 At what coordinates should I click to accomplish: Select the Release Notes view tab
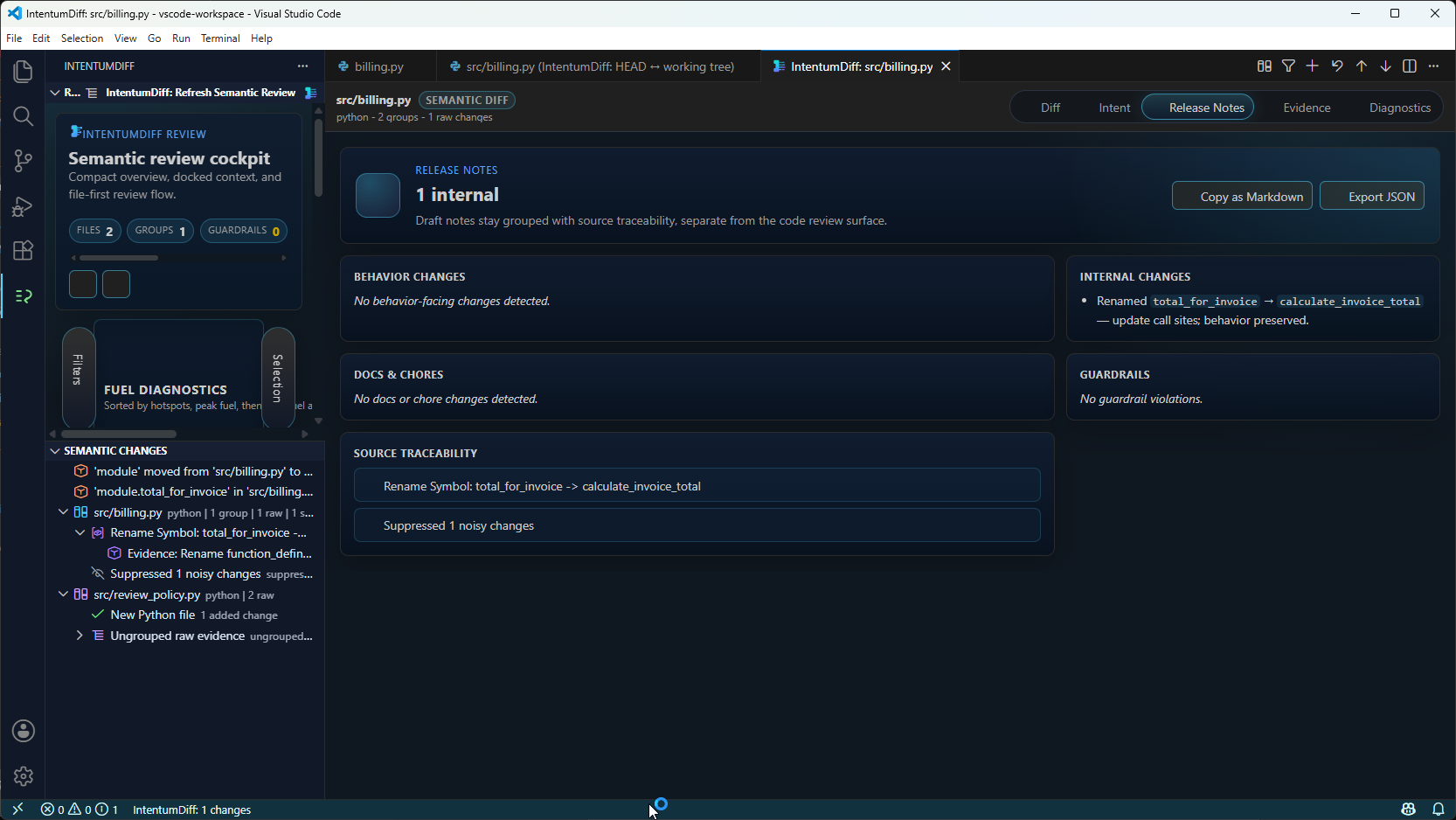(x=1197, y=108)
